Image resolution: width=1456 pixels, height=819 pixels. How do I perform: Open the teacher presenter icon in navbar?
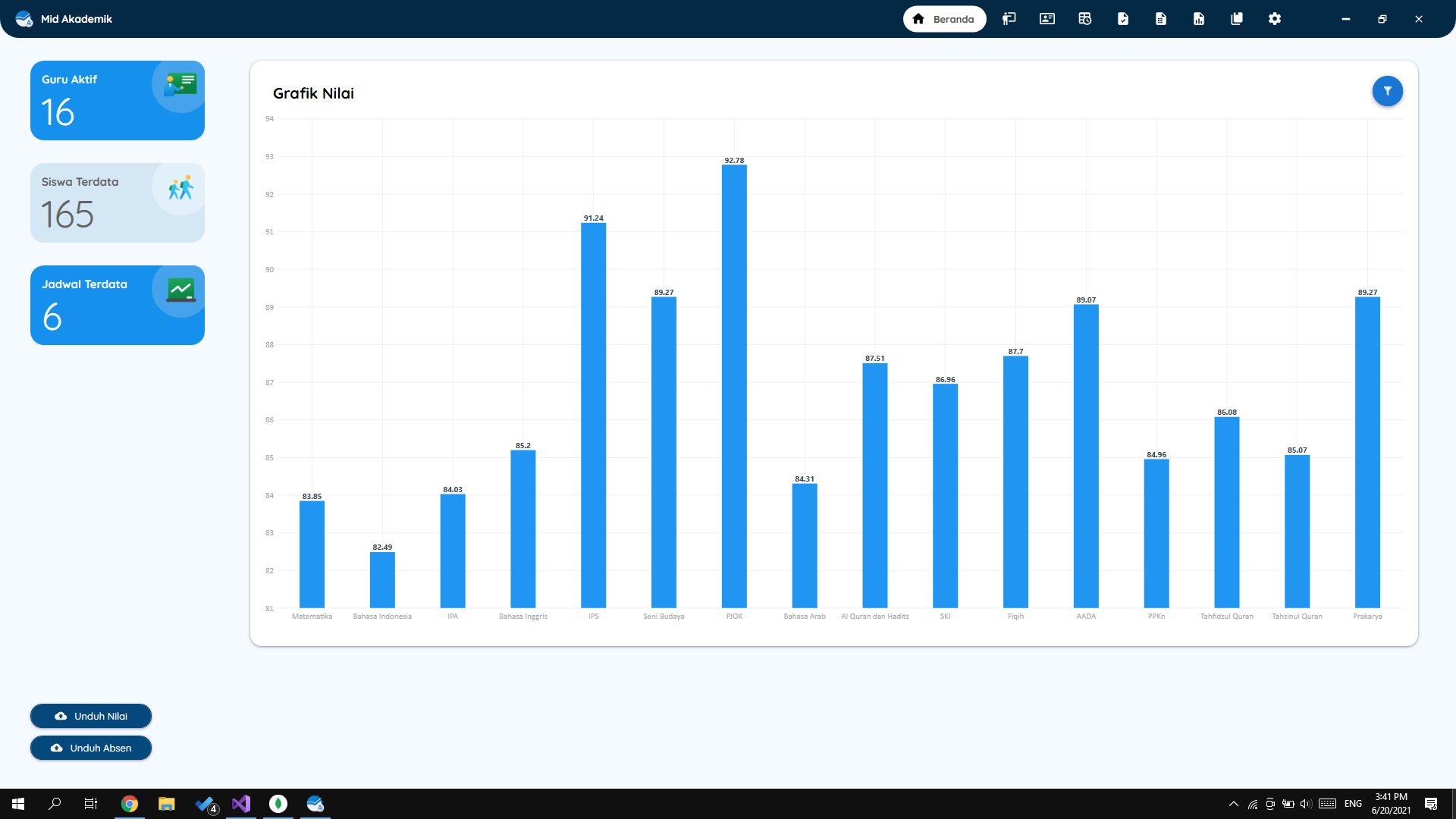[1009, 19]
